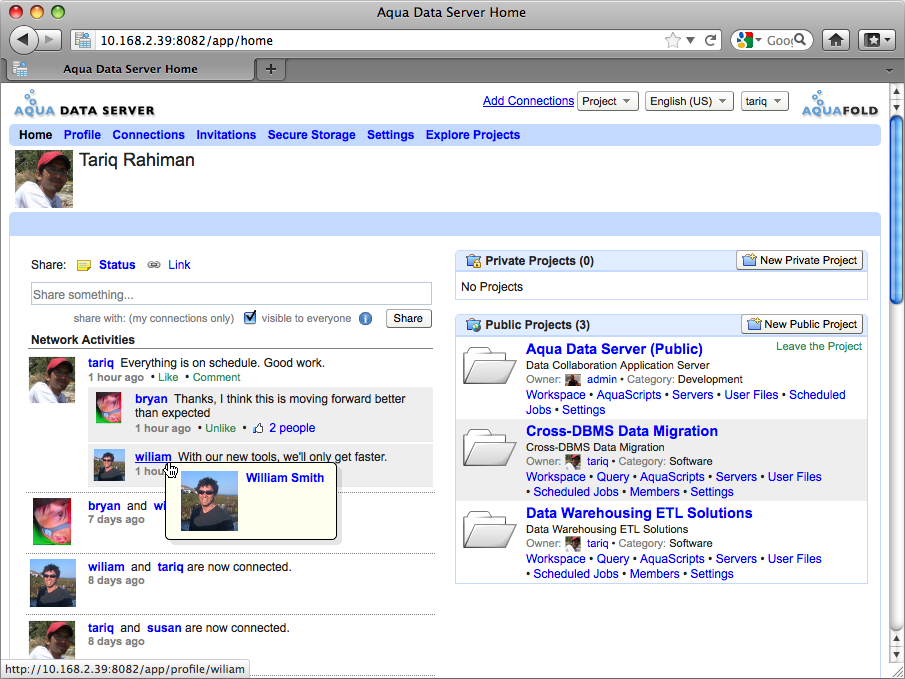Image resolution: width=905 pixels, height=679 pixels.
Task: Click the Aqua Data Server logo
Action: [84, 104]
